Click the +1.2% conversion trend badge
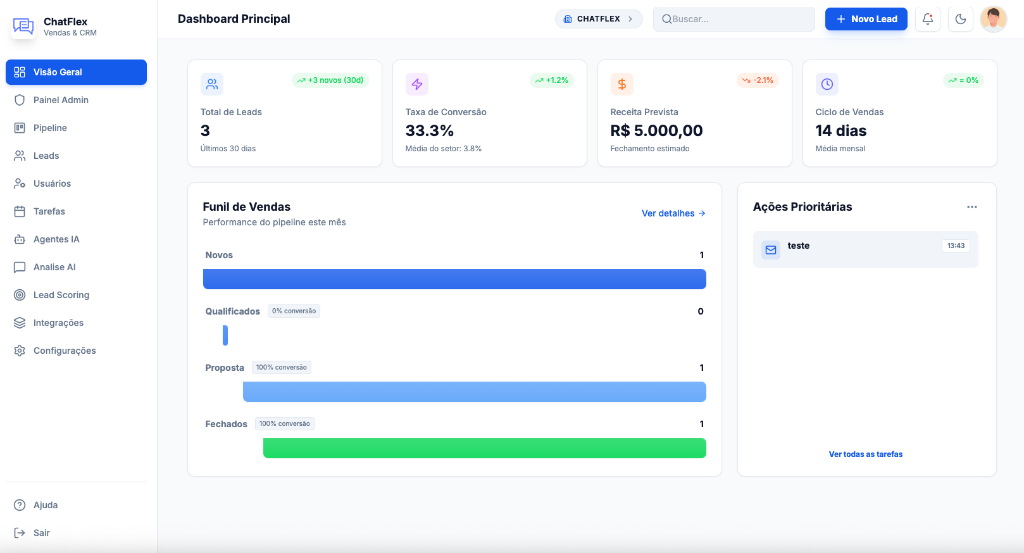The width and height of the screenshot is (1024, 553). pos(552,80)
